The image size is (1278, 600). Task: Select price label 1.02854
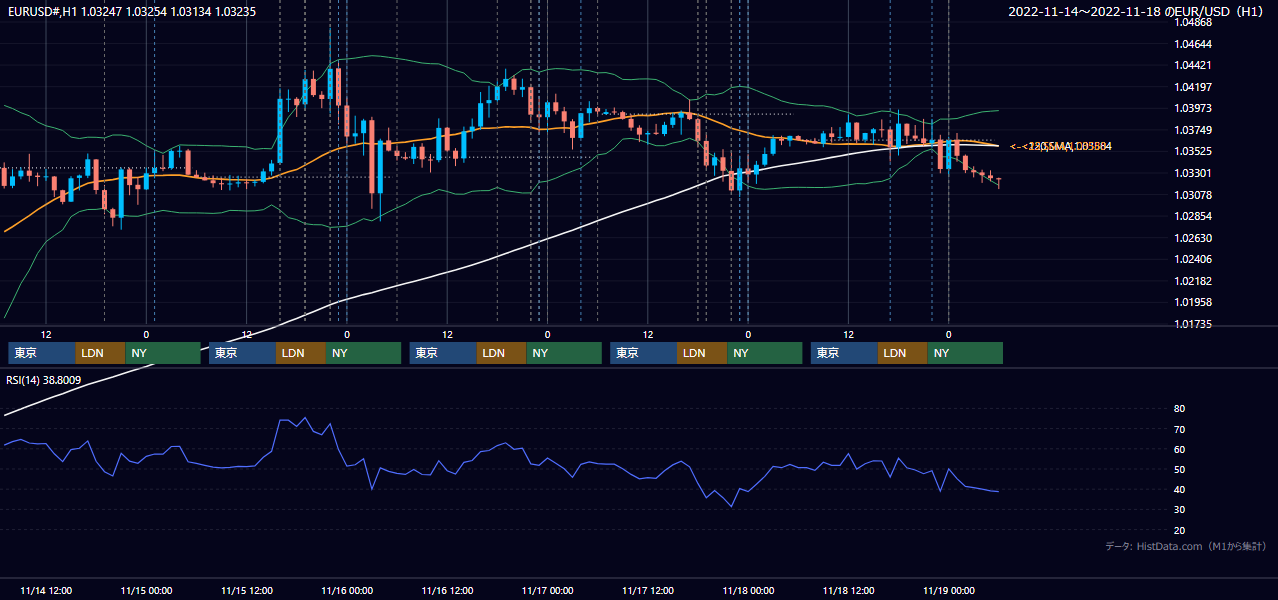[x=1193, y=216]
